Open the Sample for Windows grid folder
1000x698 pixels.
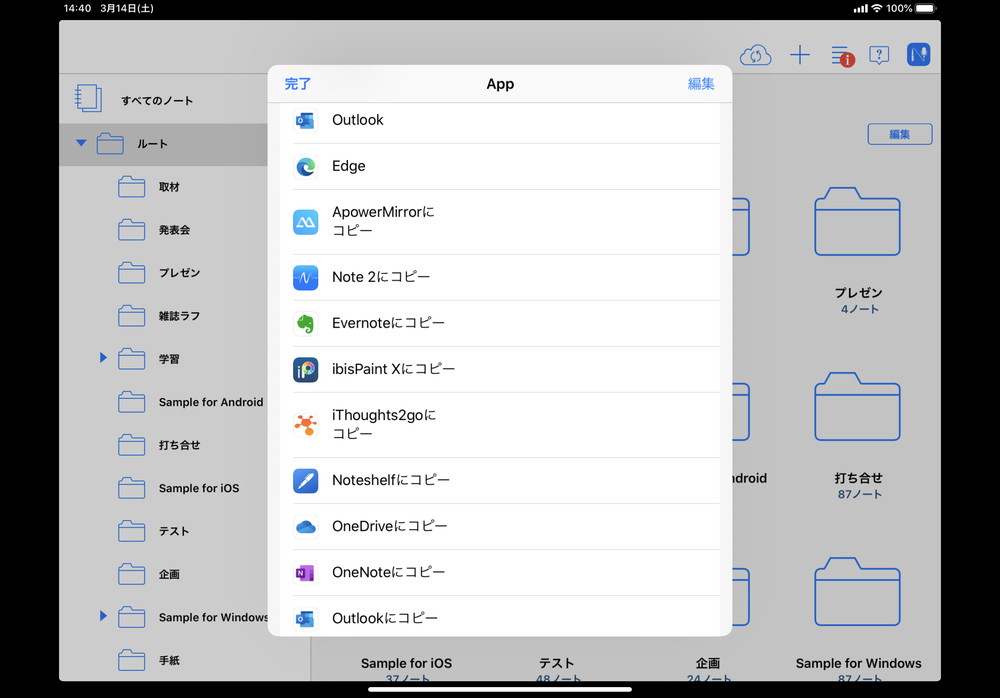[x=858, y=591]
